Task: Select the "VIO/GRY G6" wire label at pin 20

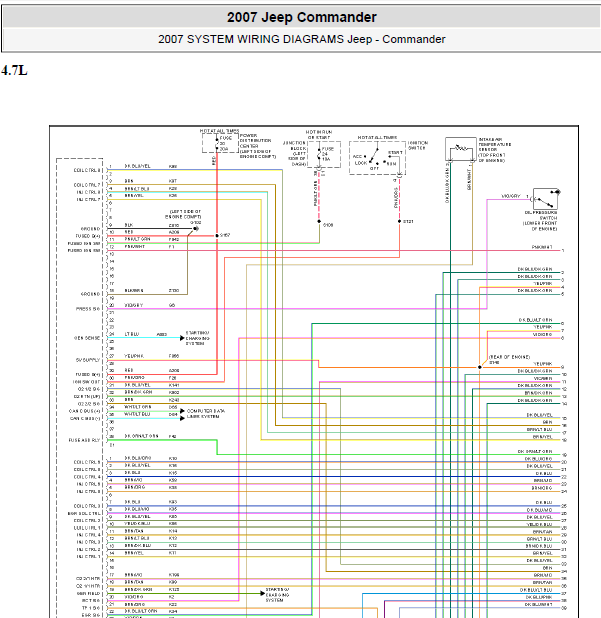Action: tap(150, 305)
